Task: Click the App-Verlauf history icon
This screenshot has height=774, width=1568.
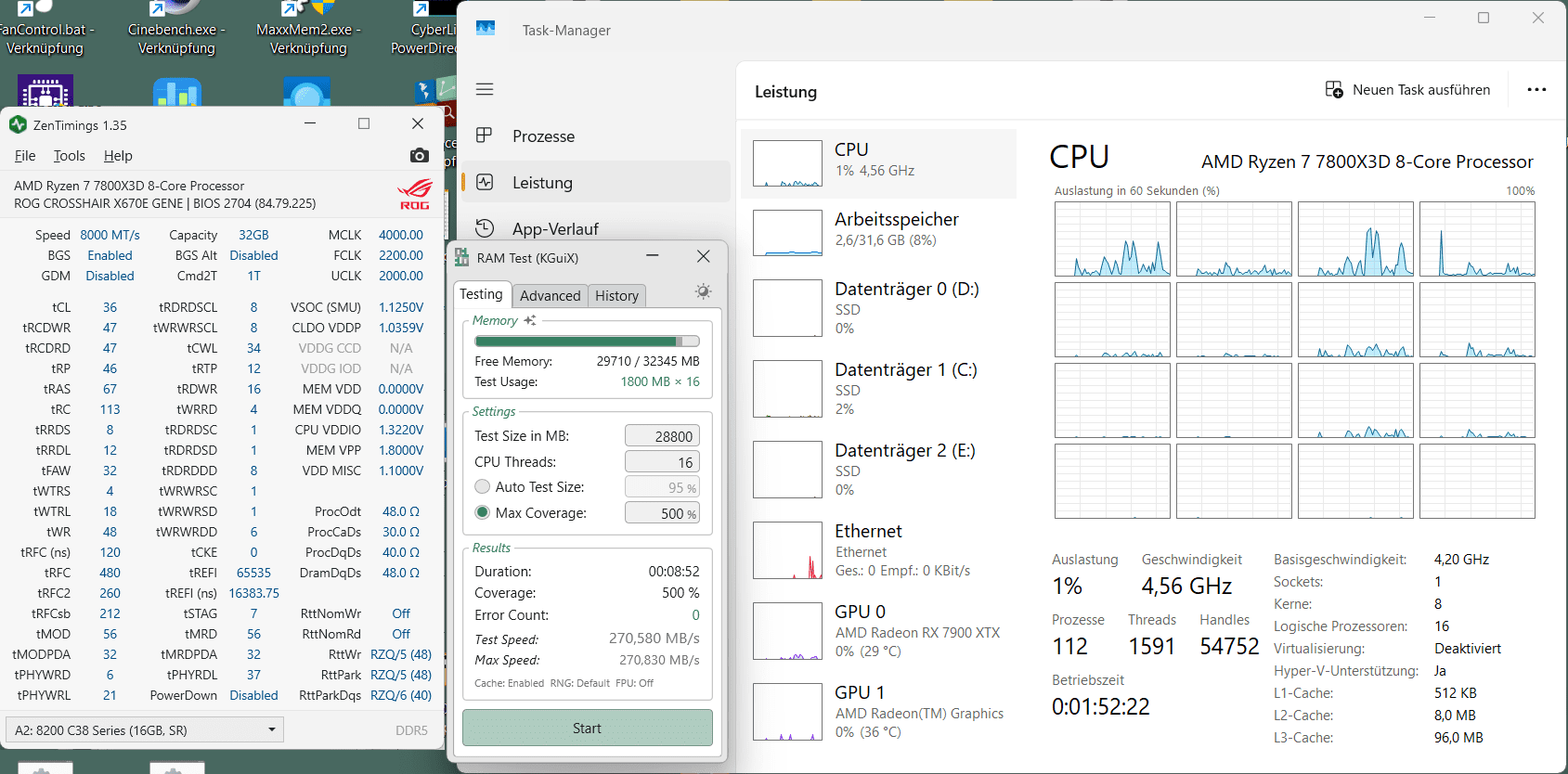Action: [485, 228]
